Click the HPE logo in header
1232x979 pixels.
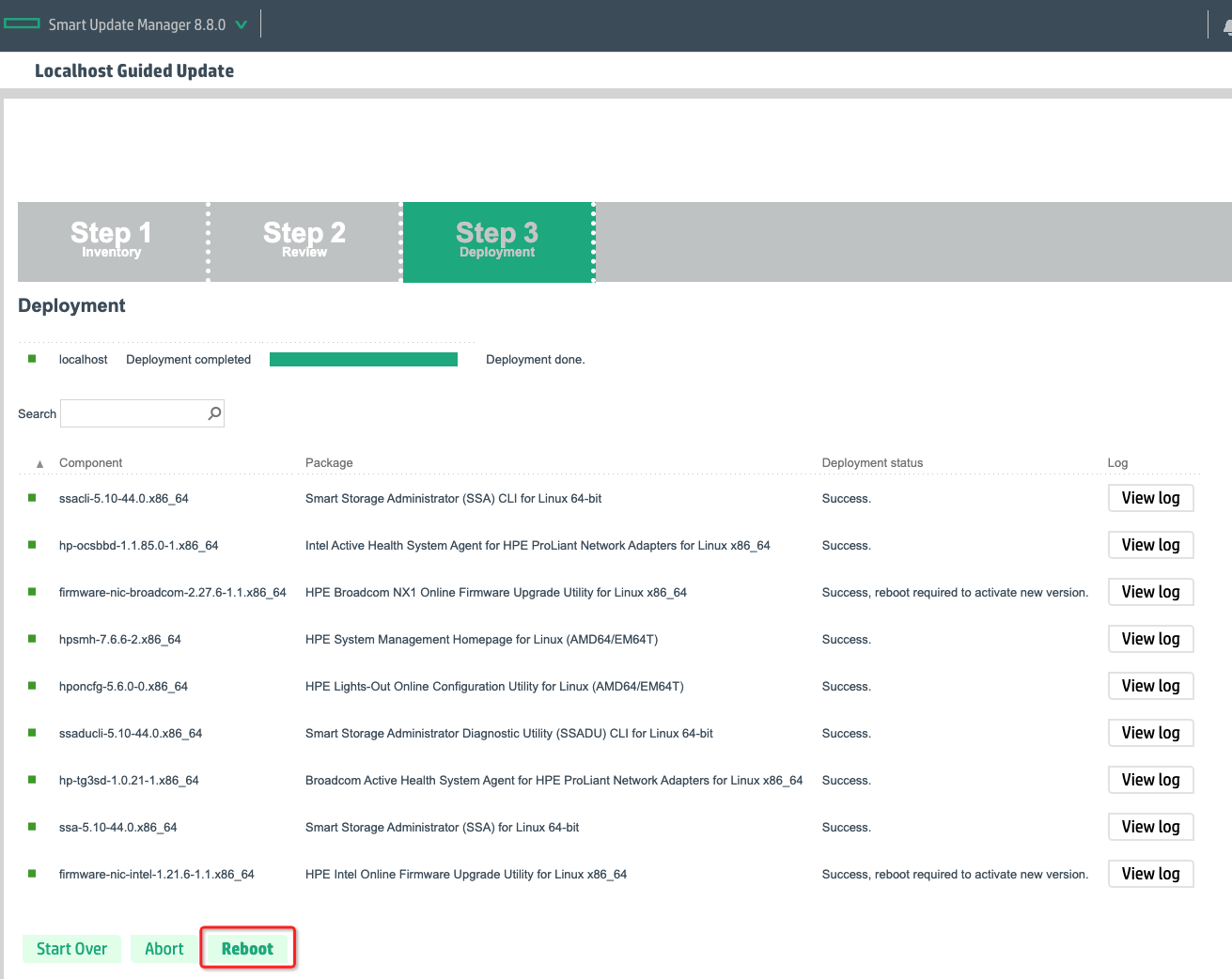coord(22,23)
